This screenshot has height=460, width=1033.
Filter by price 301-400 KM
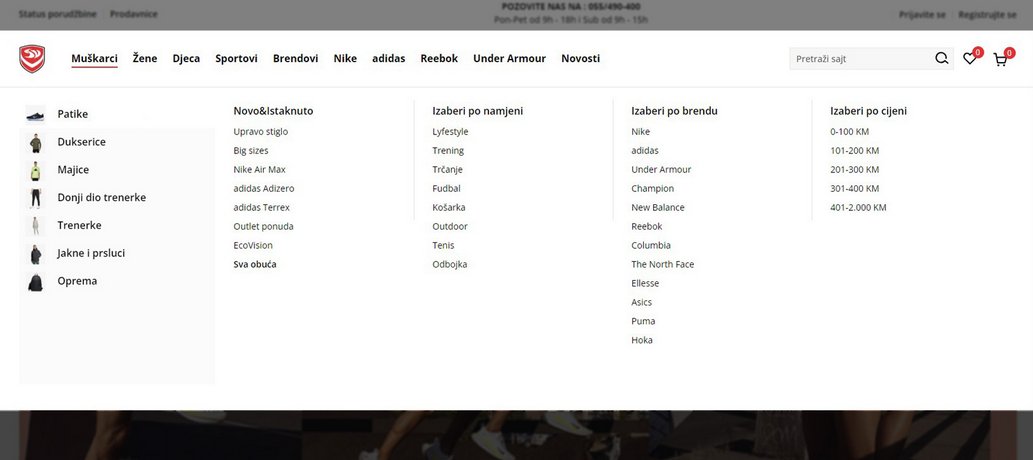coord(854,188)
